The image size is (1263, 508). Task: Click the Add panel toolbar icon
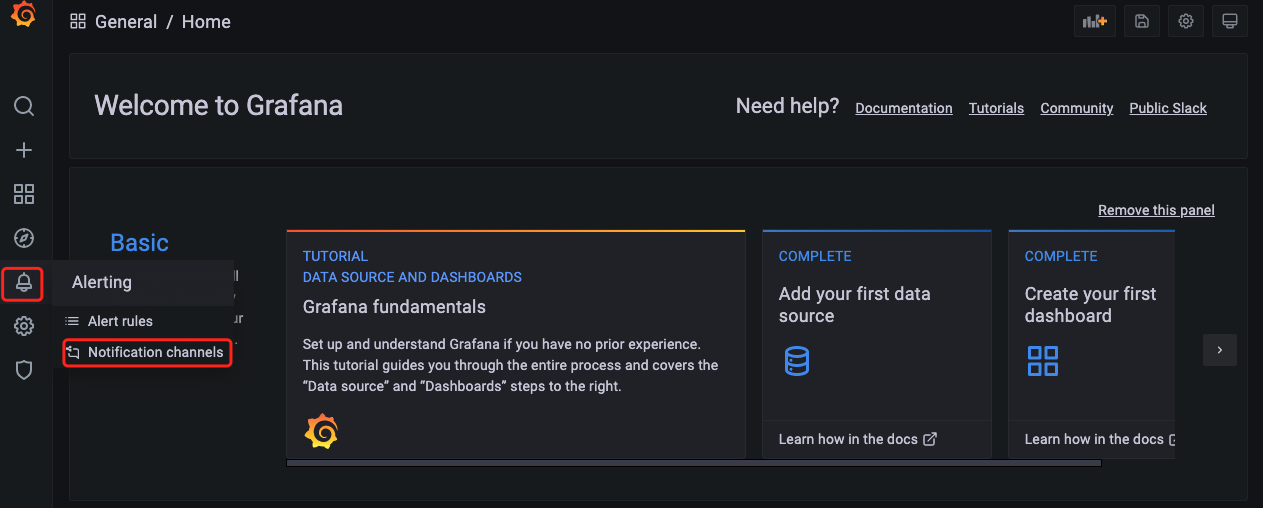[x=1094, y=21]
